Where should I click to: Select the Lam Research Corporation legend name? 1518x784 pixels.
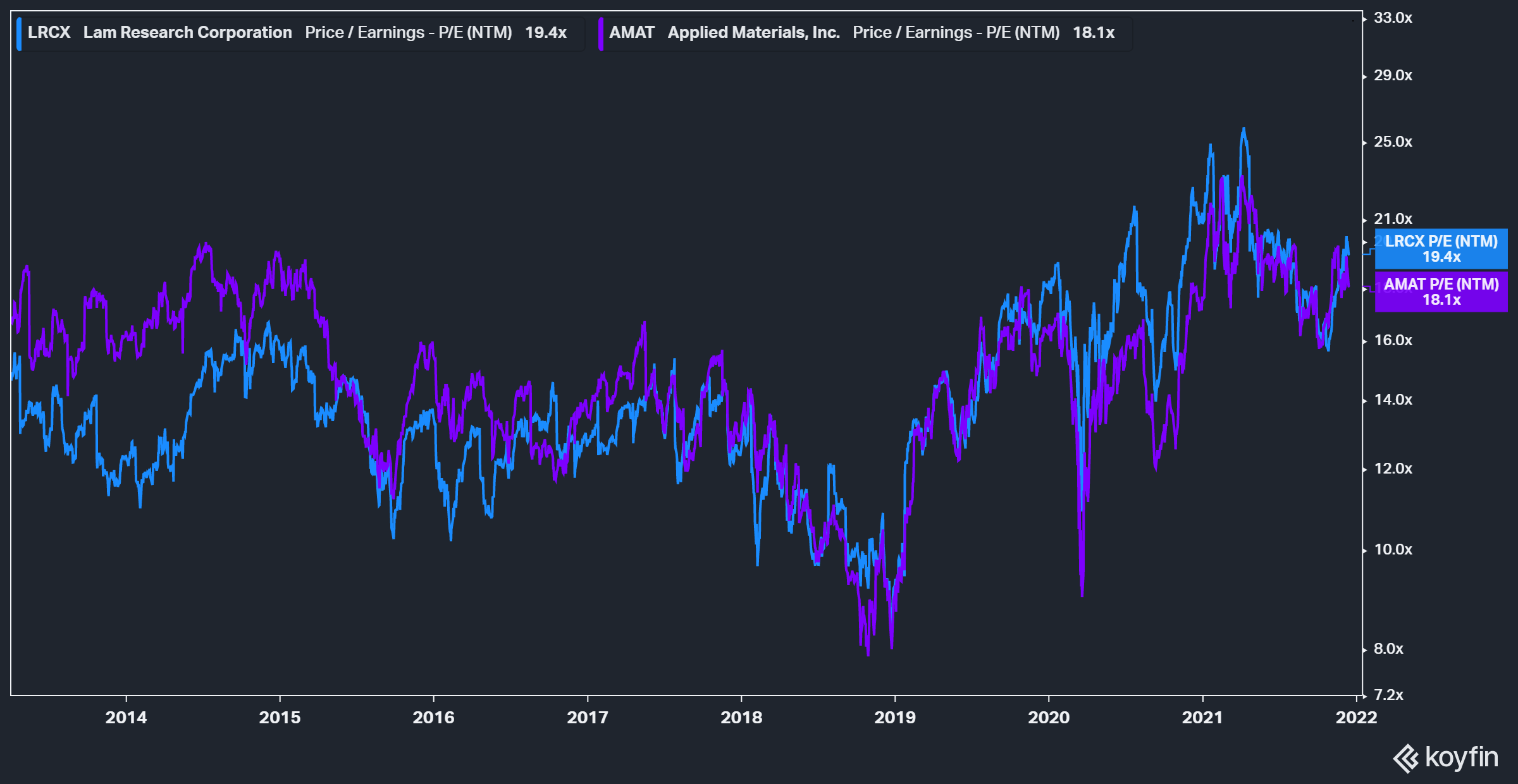187,32
